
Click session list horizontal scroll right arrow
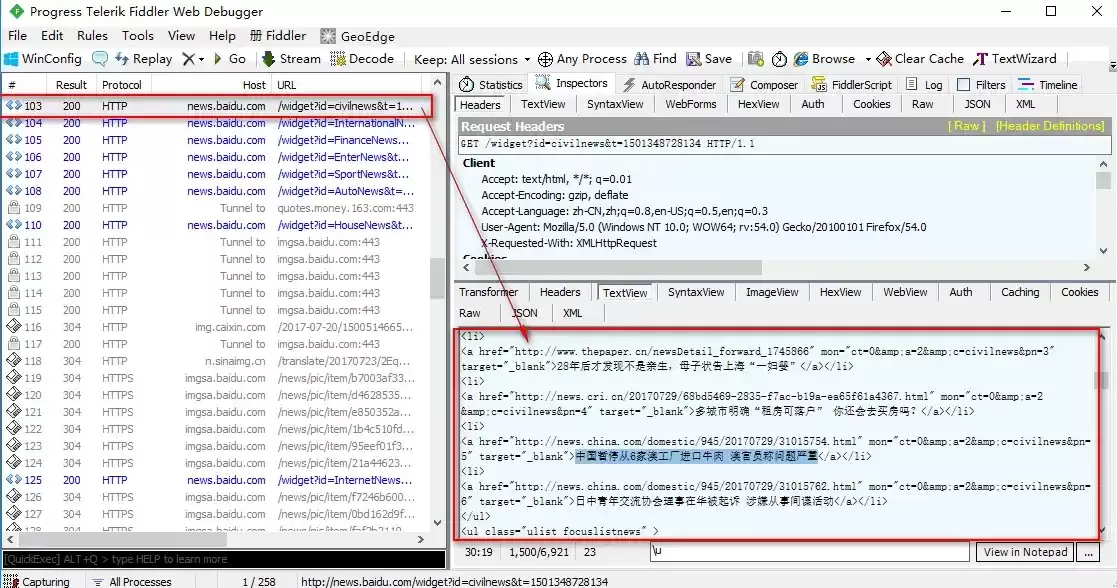click(420, 540)
